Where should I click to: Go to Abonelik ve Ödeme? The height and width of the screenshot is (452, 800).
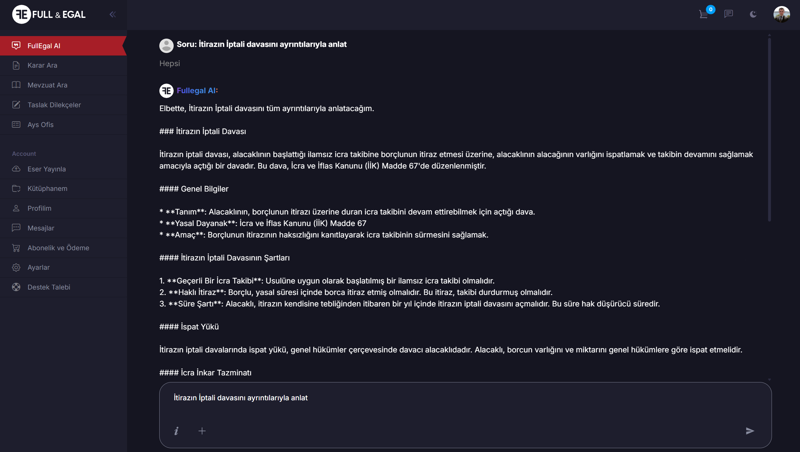(58, 248)
